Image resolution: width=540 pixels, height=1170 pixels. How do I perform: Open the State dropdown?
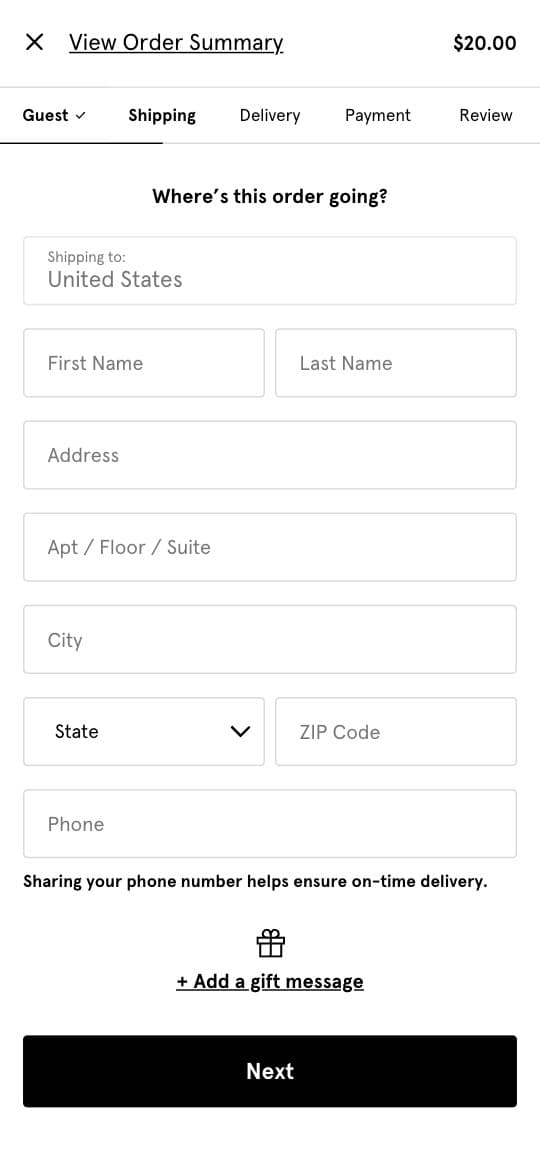(x=144, y=731)
